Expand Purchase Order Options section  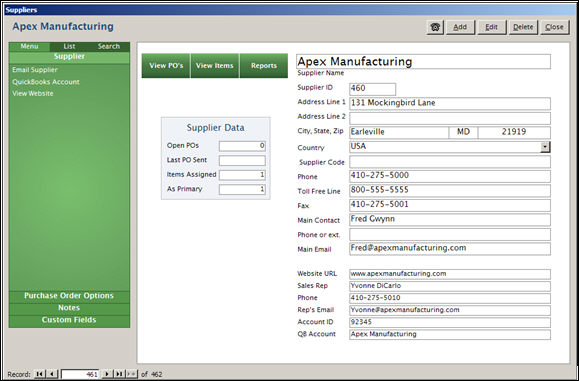[69, 296]
